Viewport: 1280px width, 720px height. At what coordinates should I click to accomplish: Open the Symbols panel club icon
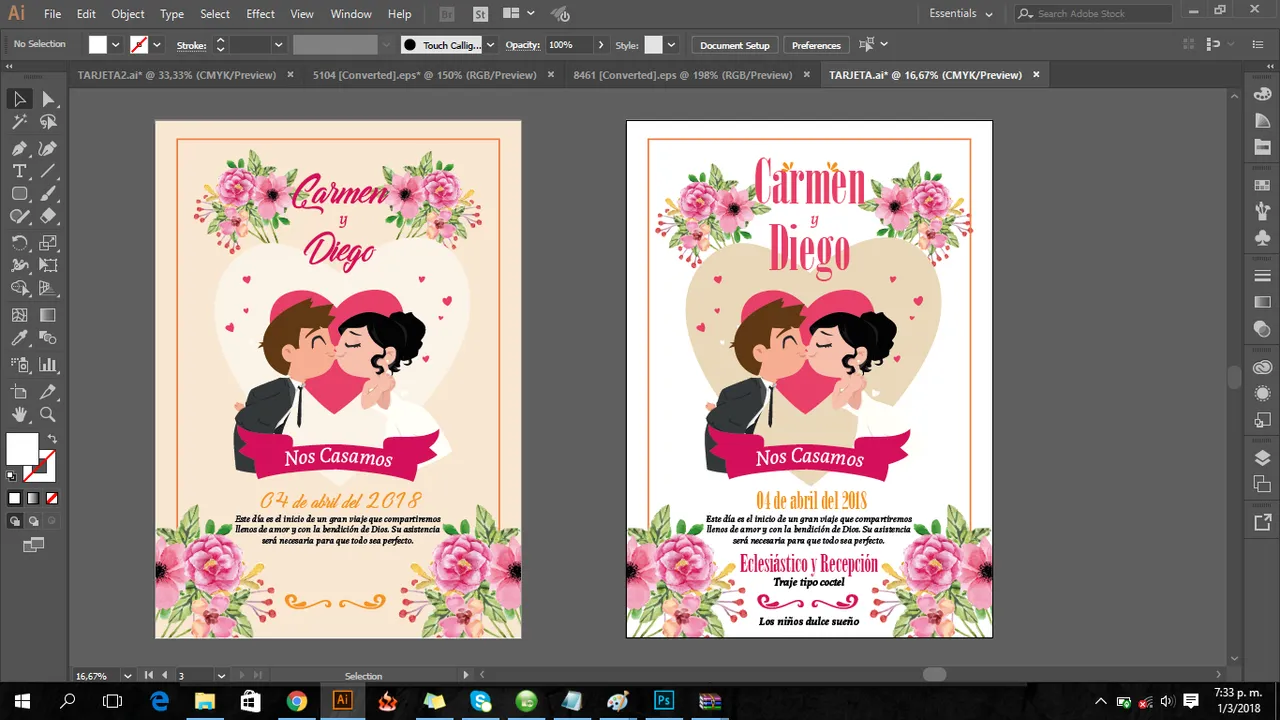tap(1262, 238)
